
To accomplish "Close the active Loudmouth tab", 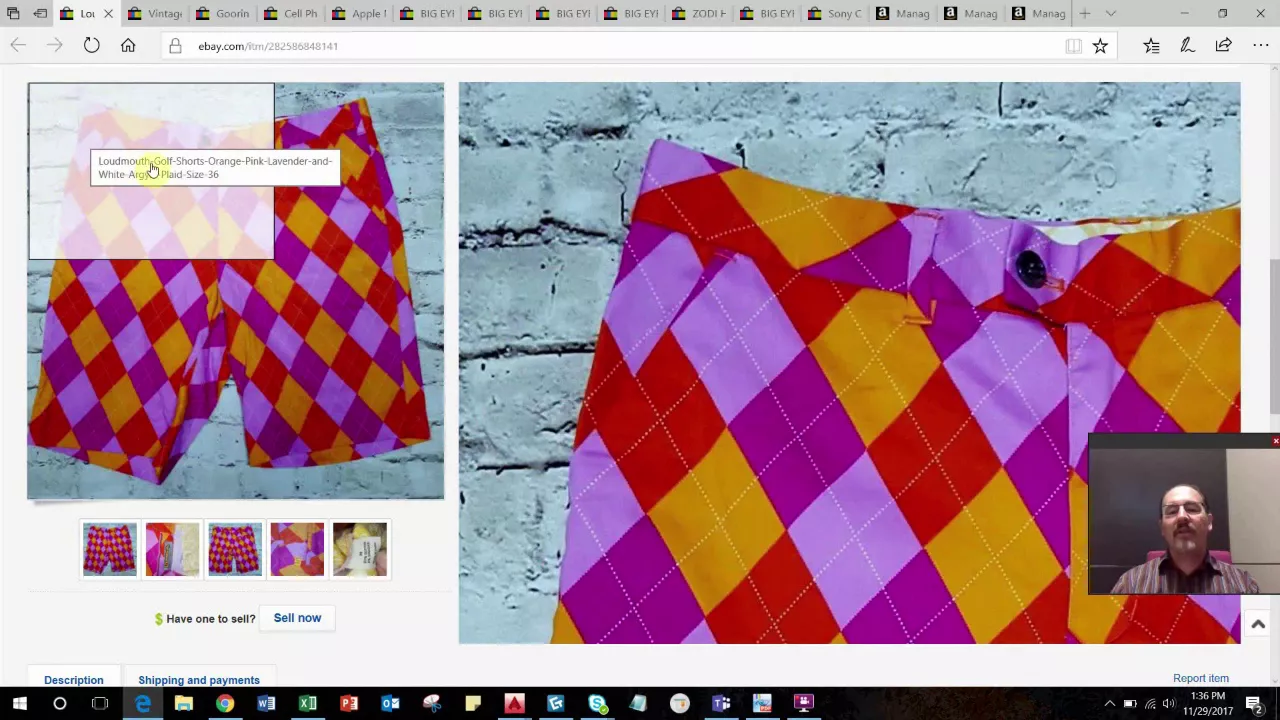I will pos(108,14).
